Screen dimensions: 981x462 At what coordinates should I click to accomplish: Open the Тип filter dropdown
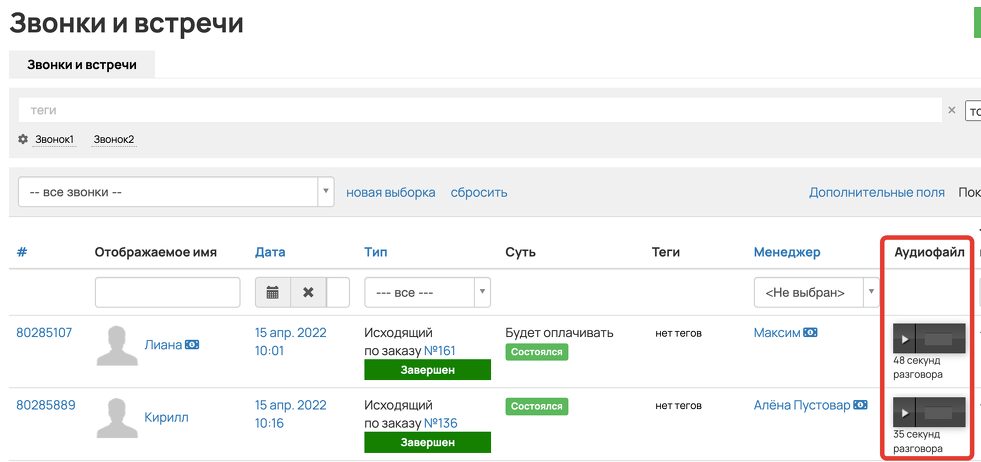click(427, 292)
